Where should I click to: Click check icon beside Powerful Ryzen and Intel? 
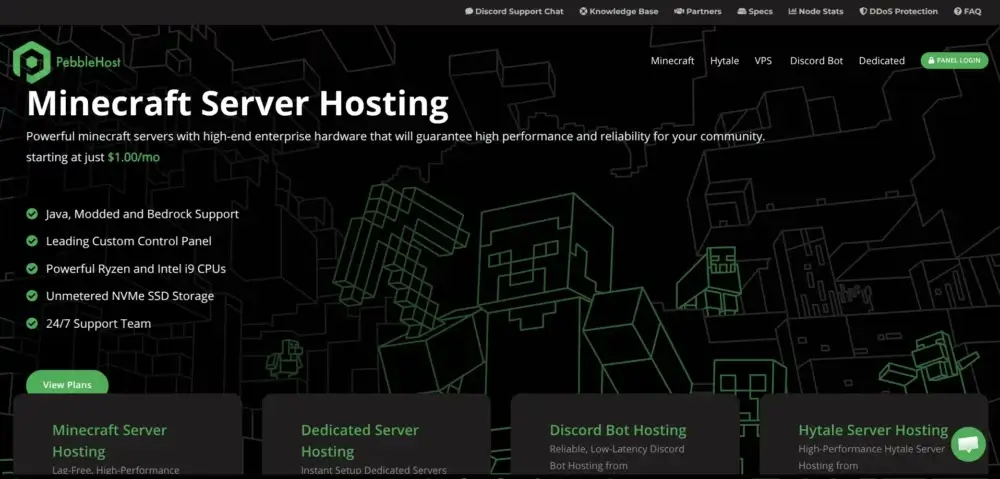pos(32,269)
